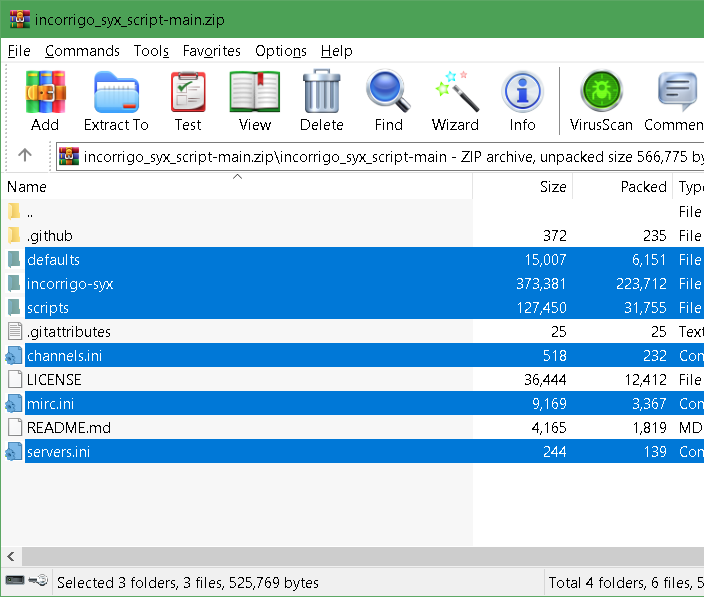Screen dimensions: 704x597
Task: Click the 36,444 size value
Action: pos(545,380)
